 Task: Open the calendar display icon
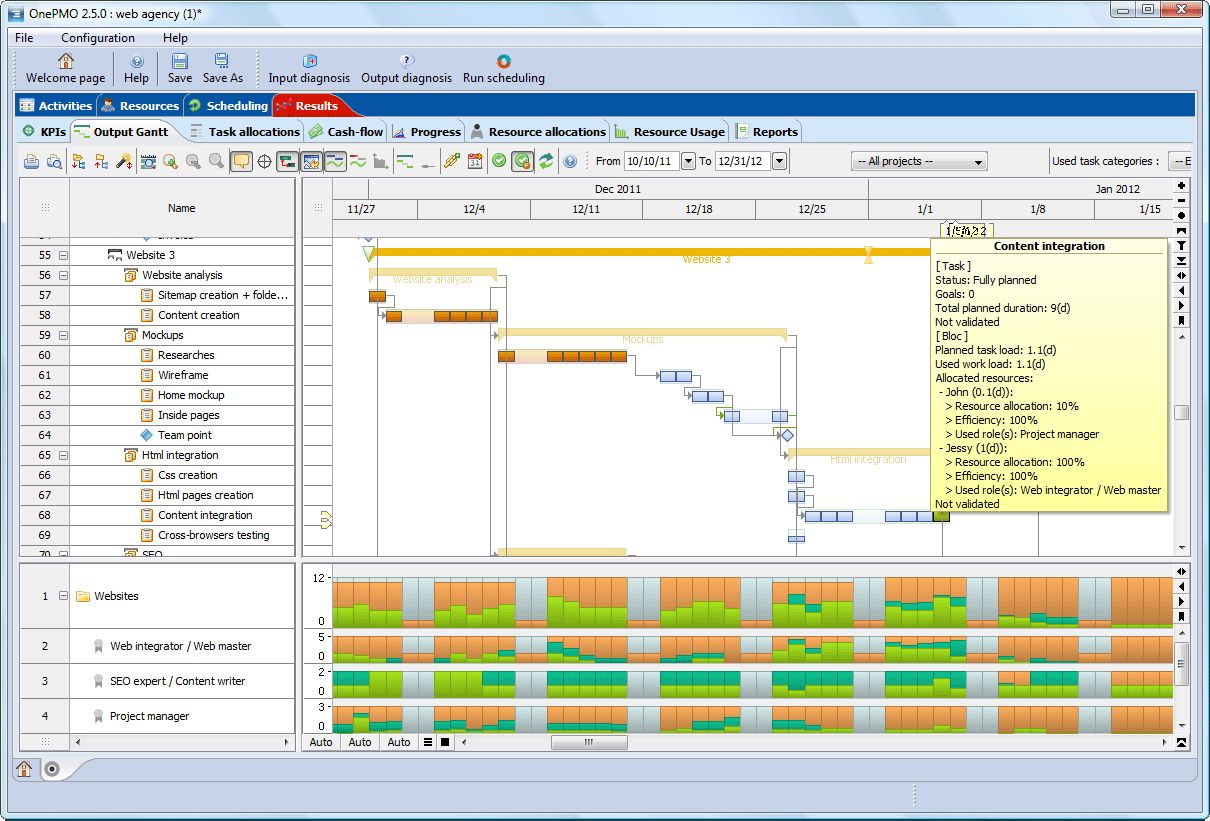click(x=475, y=160)
